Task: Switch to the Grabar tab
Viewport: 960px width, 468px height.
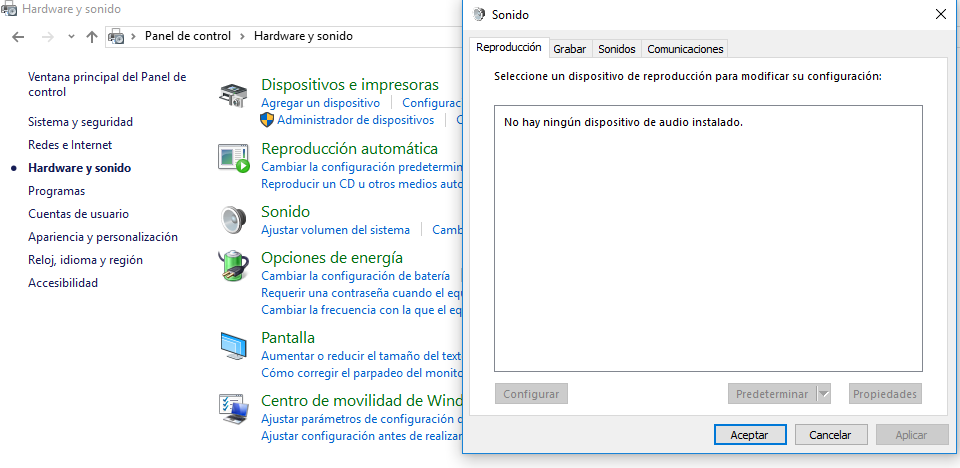Action: (x=569, y=49)
